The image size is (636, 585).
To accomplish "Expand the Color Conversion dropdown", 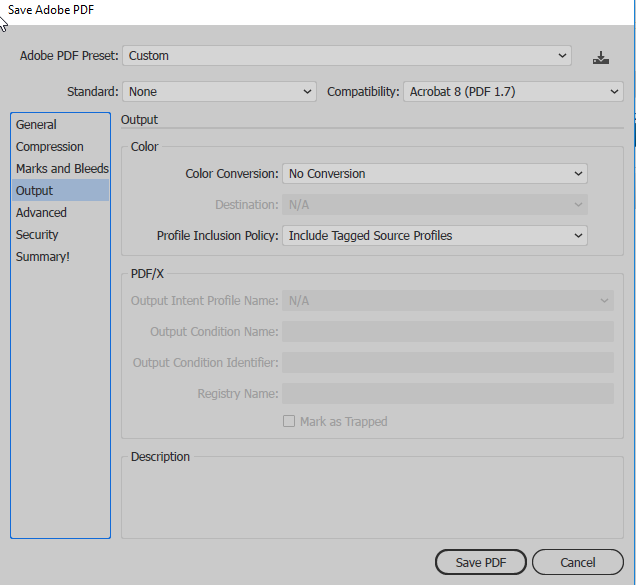I will click(435, 174).
